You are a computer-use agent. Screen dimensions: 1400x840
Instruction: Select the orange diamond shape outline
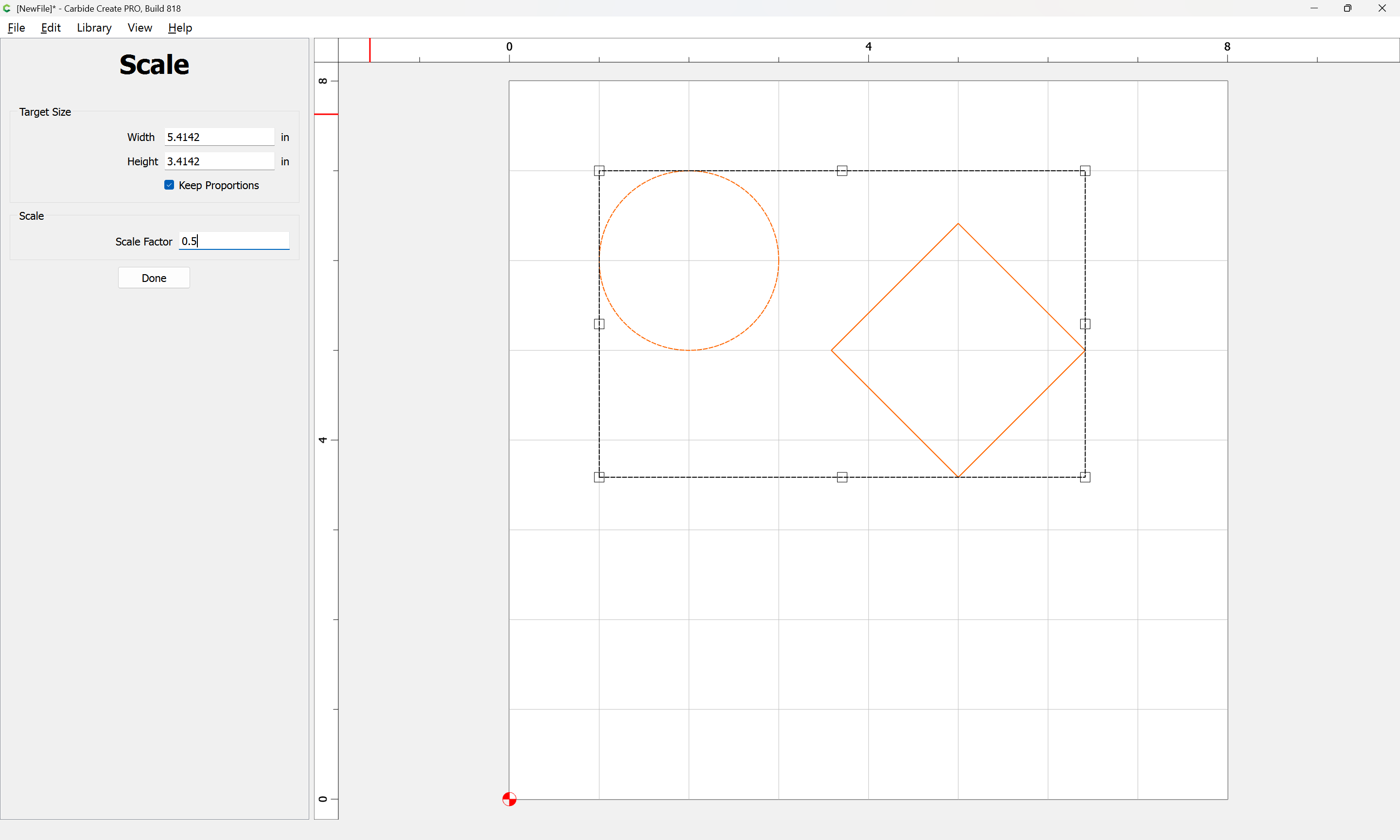coord(894,287)
